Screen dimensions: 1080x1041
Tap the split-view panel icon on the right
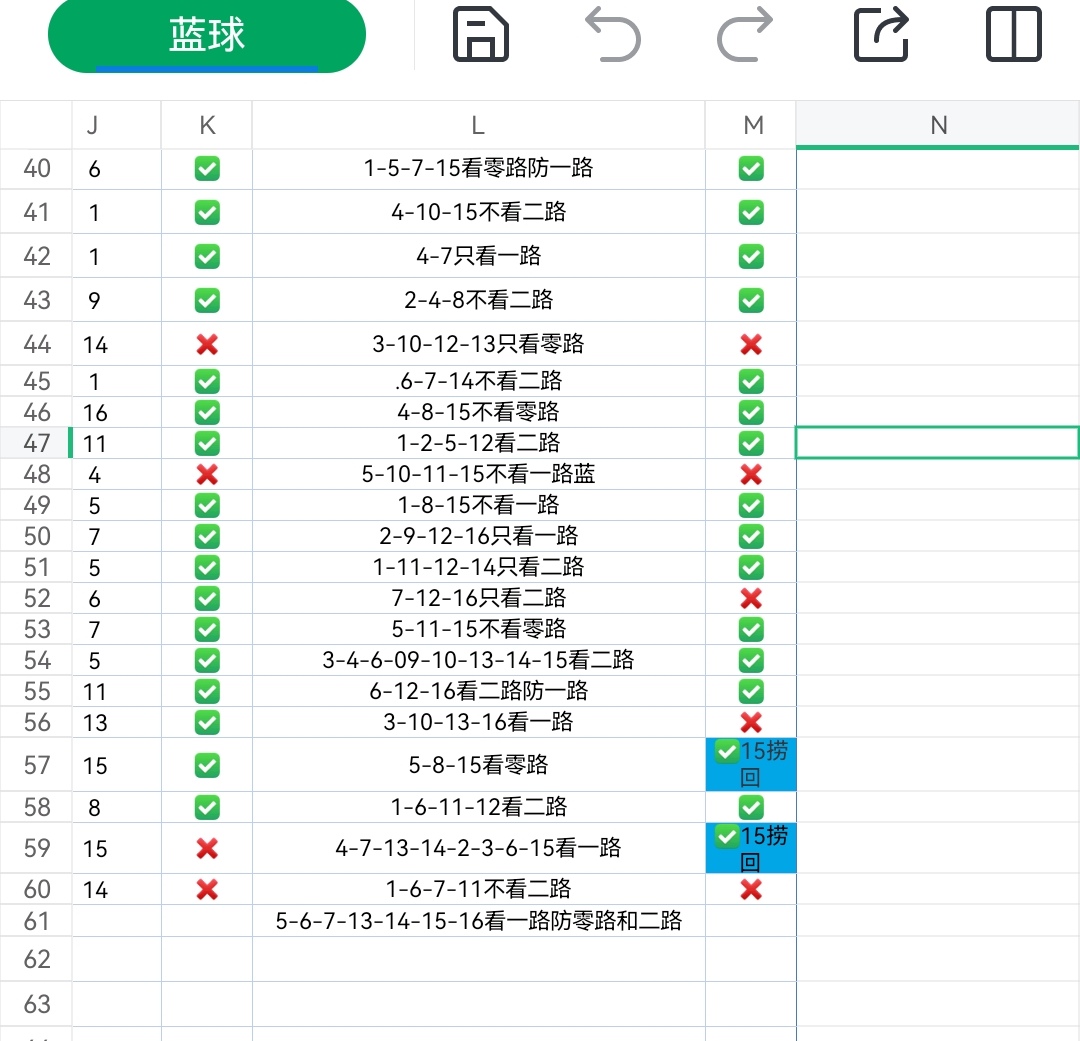(1014, 34)
